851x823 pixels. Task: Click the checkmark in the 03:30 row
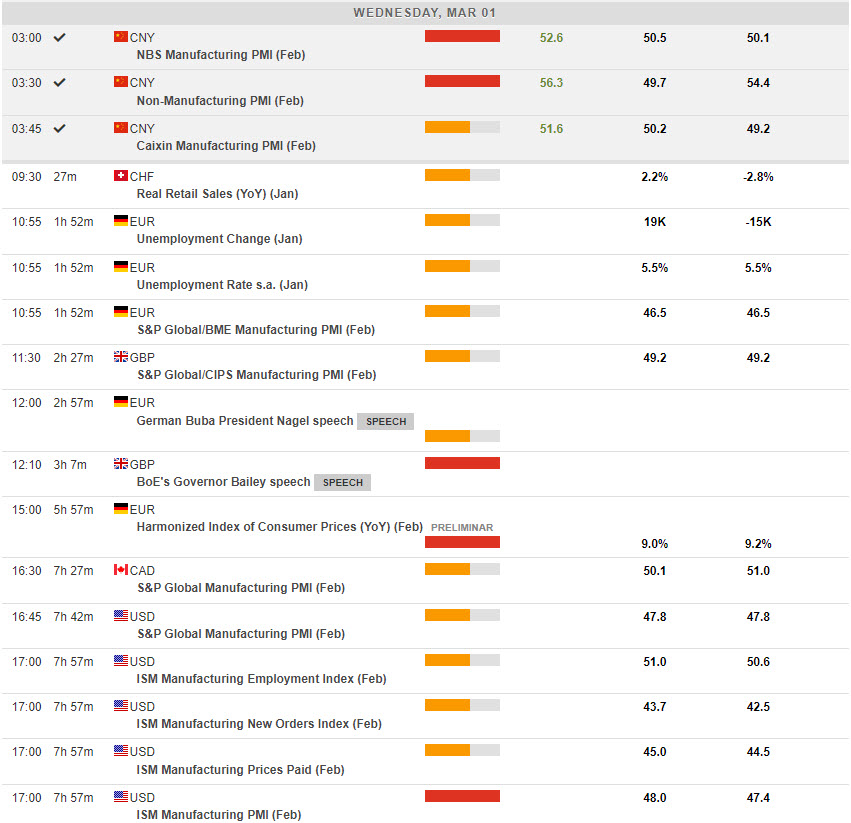point(59,83)
